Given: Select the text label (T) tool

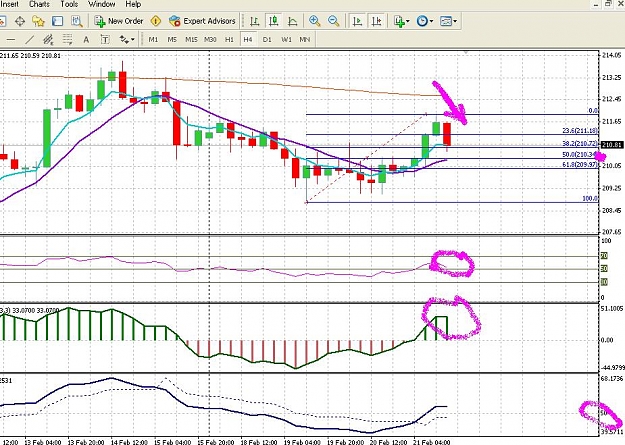Looking at the screenshot, I should pyautogui.click(x=104, y=39).
